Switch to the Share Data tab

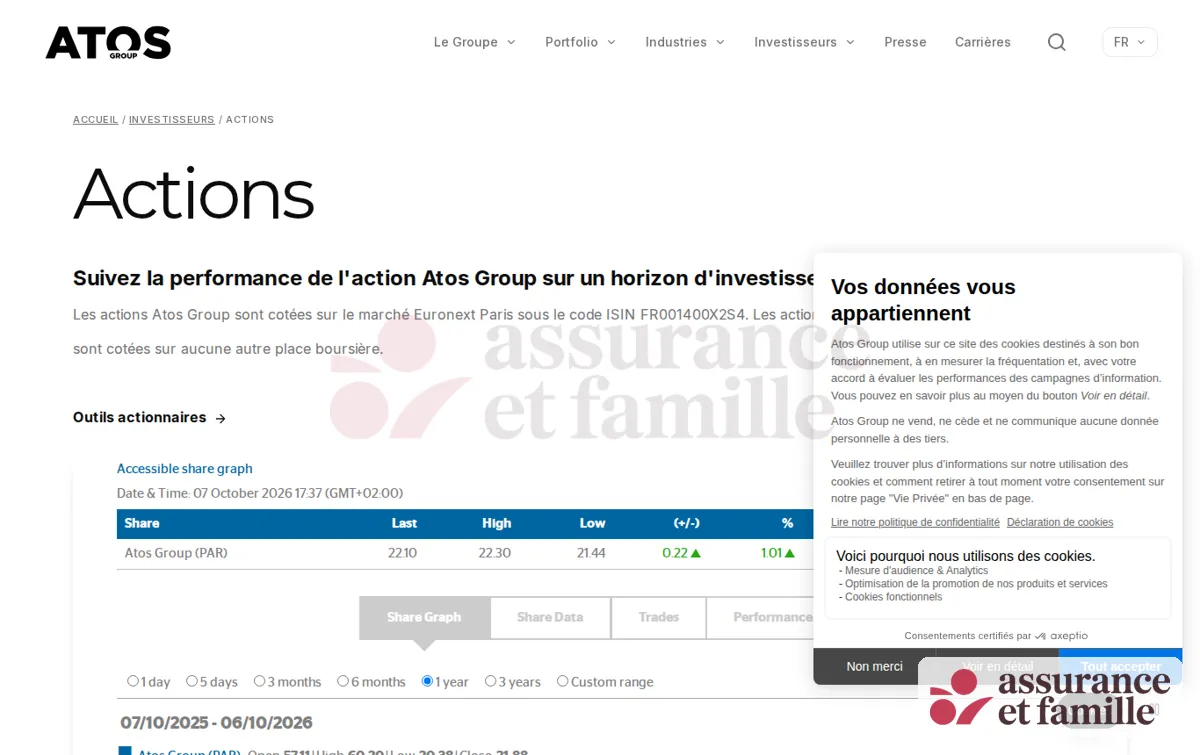(550, 618)
